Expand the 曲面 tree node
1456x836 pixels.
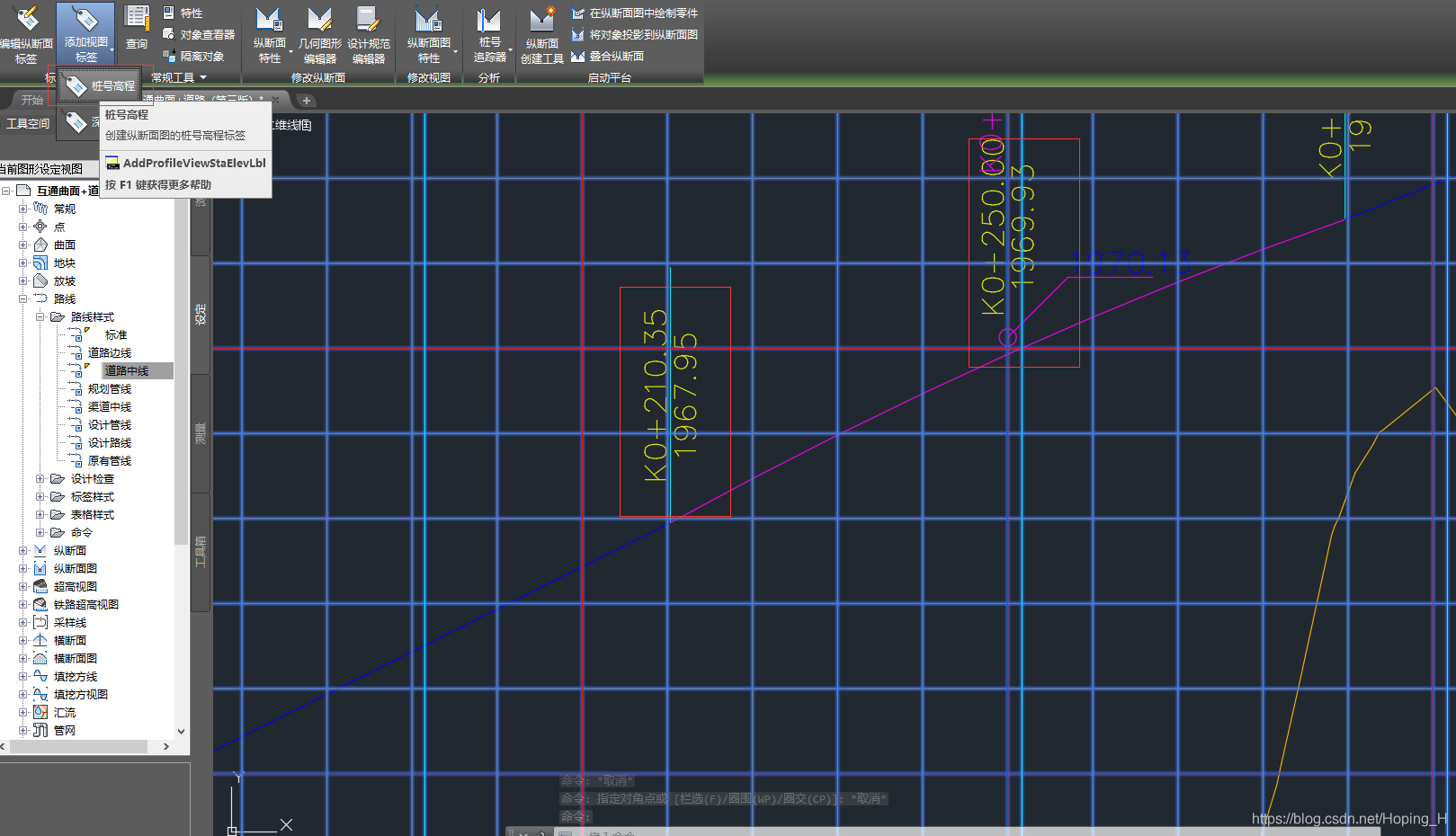tap(23, 245)
